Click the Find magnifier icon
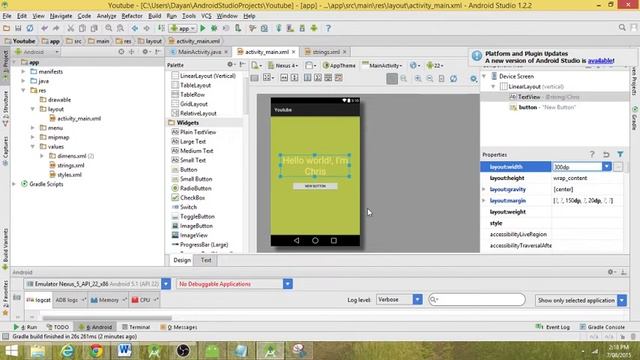The image size is (640, 360). coord(109,28)
